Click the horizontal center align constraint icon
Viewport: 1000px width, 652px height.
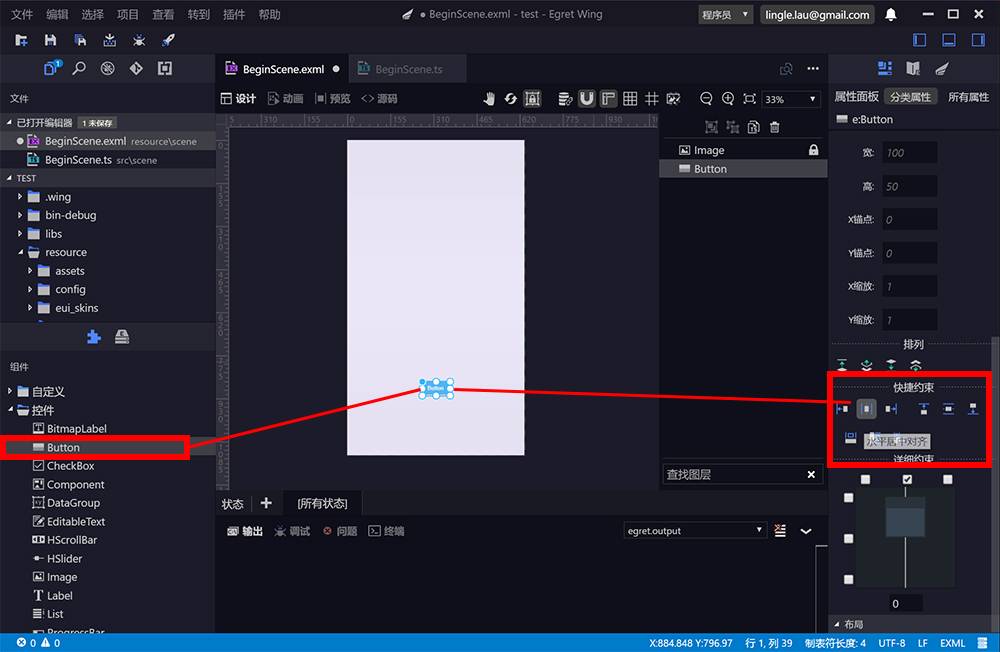tap(866, 409)
